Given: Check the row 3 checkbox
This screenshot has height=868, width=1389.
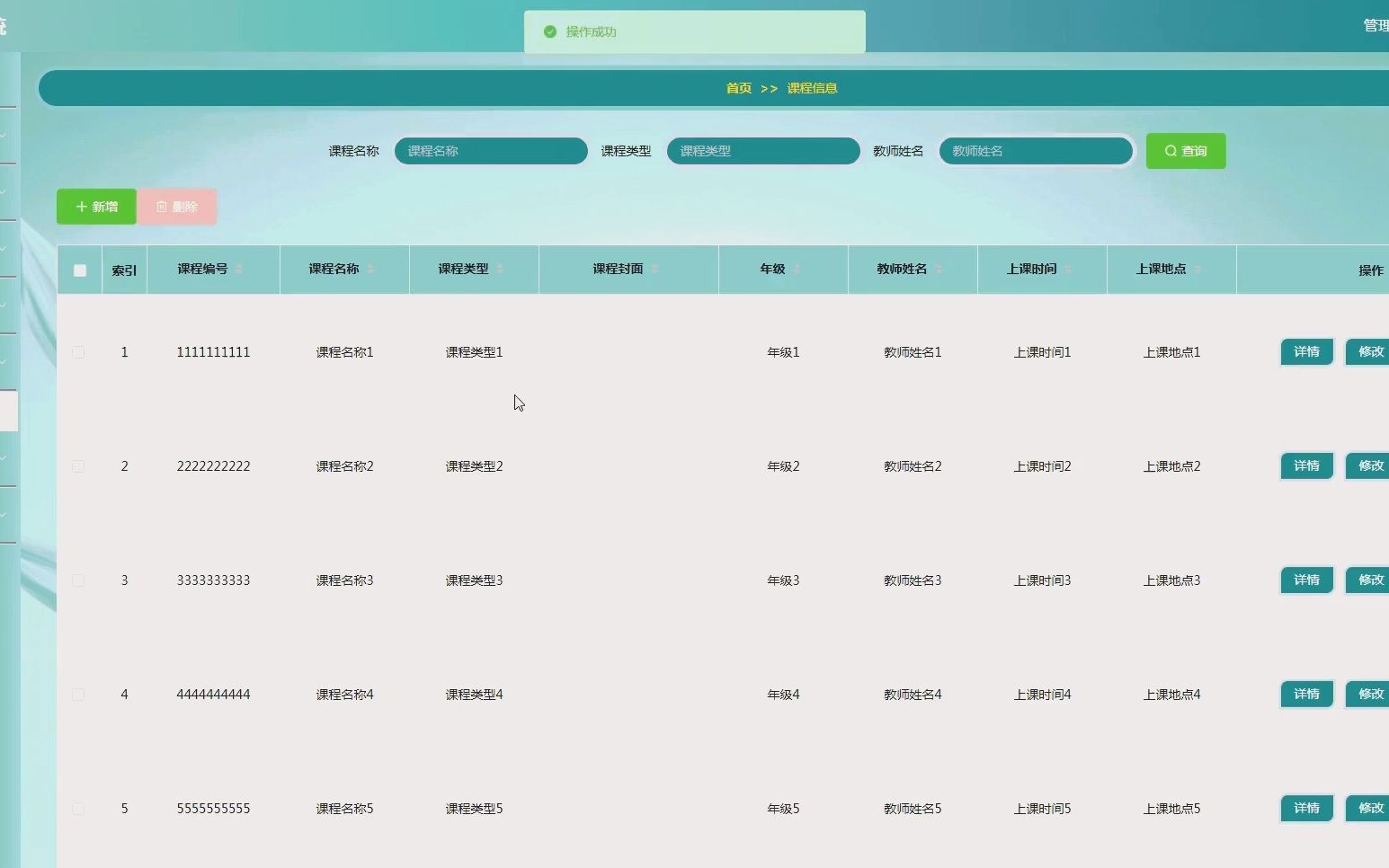Looking at the screenshot, I should (78, 580).
